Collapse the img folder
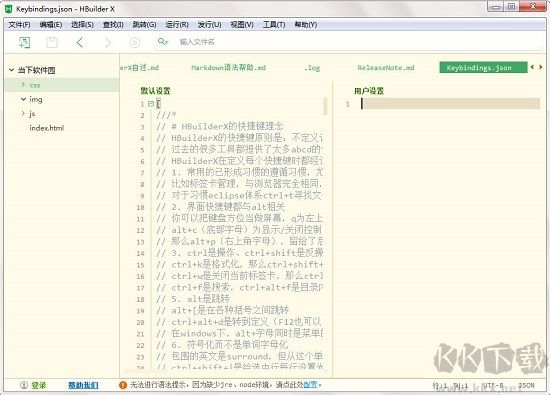Viewport: 550px width, 395px height. tap(23, 99)
